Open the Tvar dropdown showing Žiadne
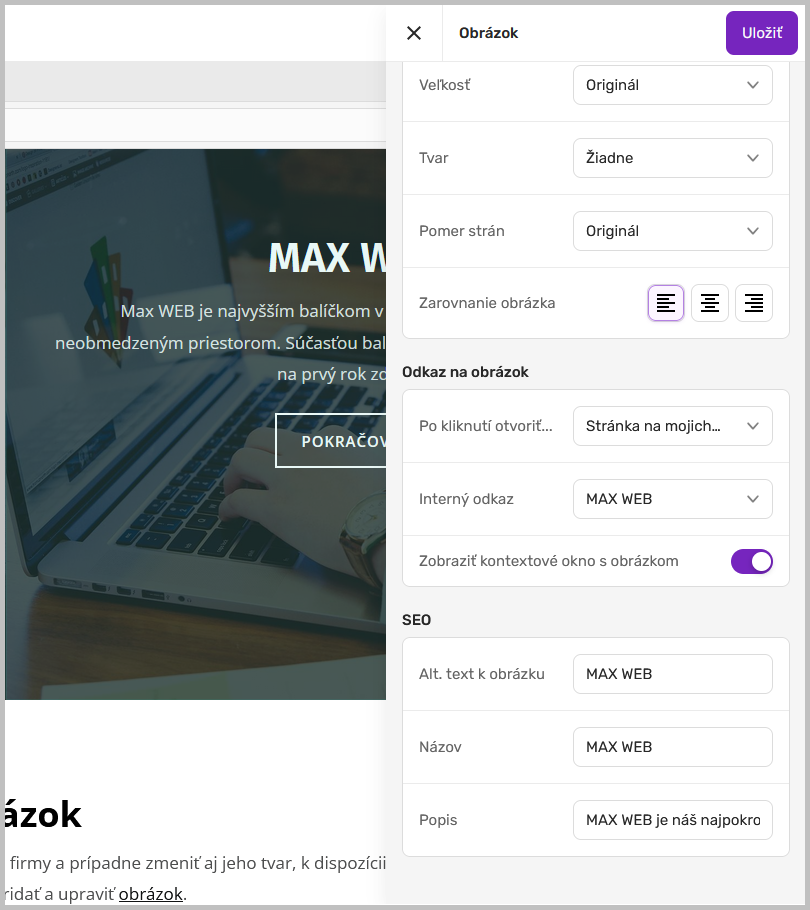 click(x=672, y=158)
